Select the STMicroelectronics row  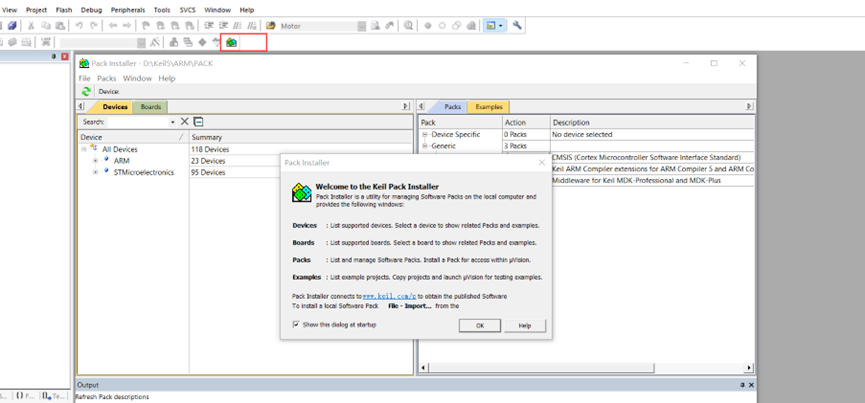pos(143,172)
